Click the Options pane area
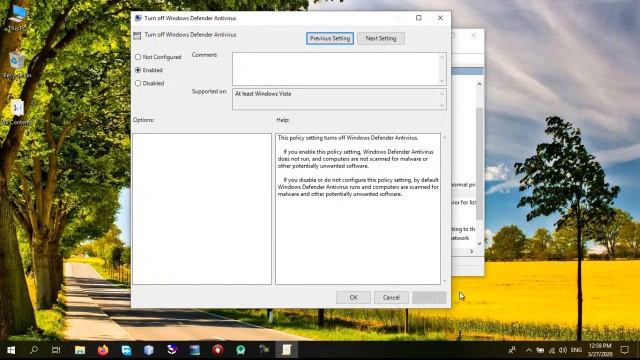The image size is (640, 360). click(202, 209)
